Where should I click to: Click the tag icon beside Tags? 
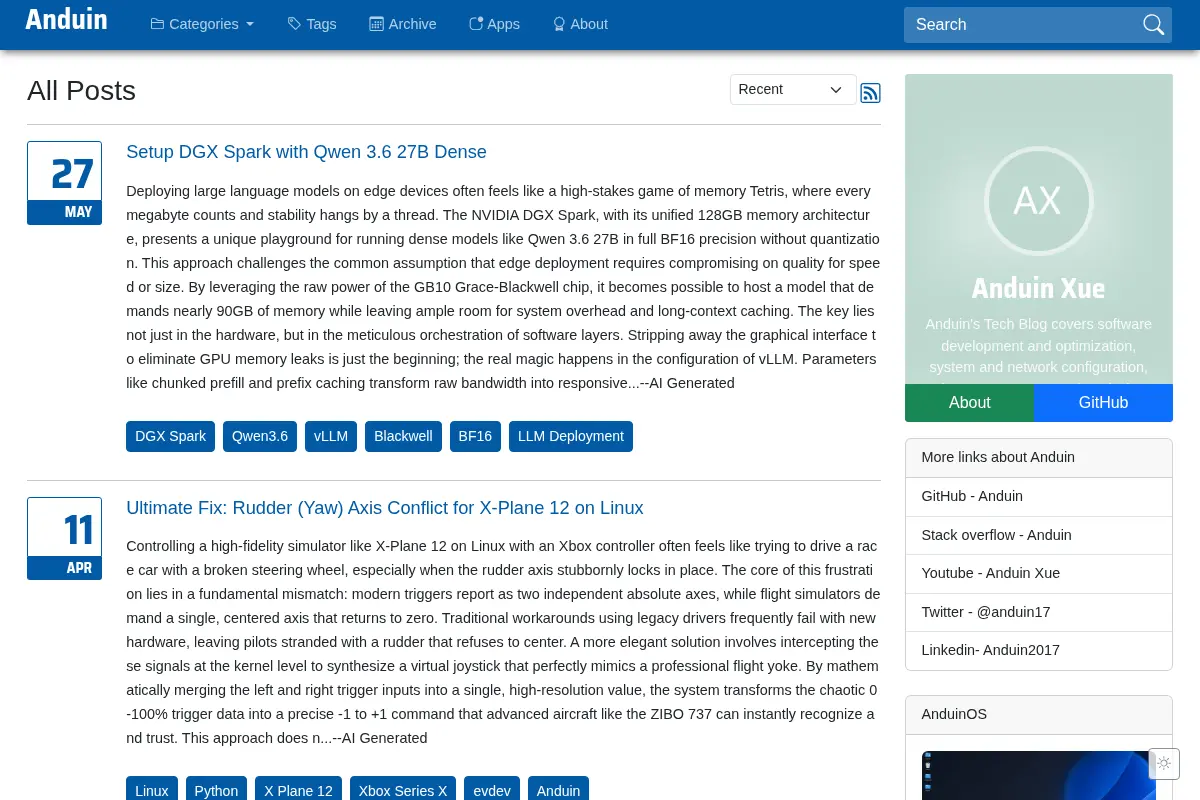(294, 24)
